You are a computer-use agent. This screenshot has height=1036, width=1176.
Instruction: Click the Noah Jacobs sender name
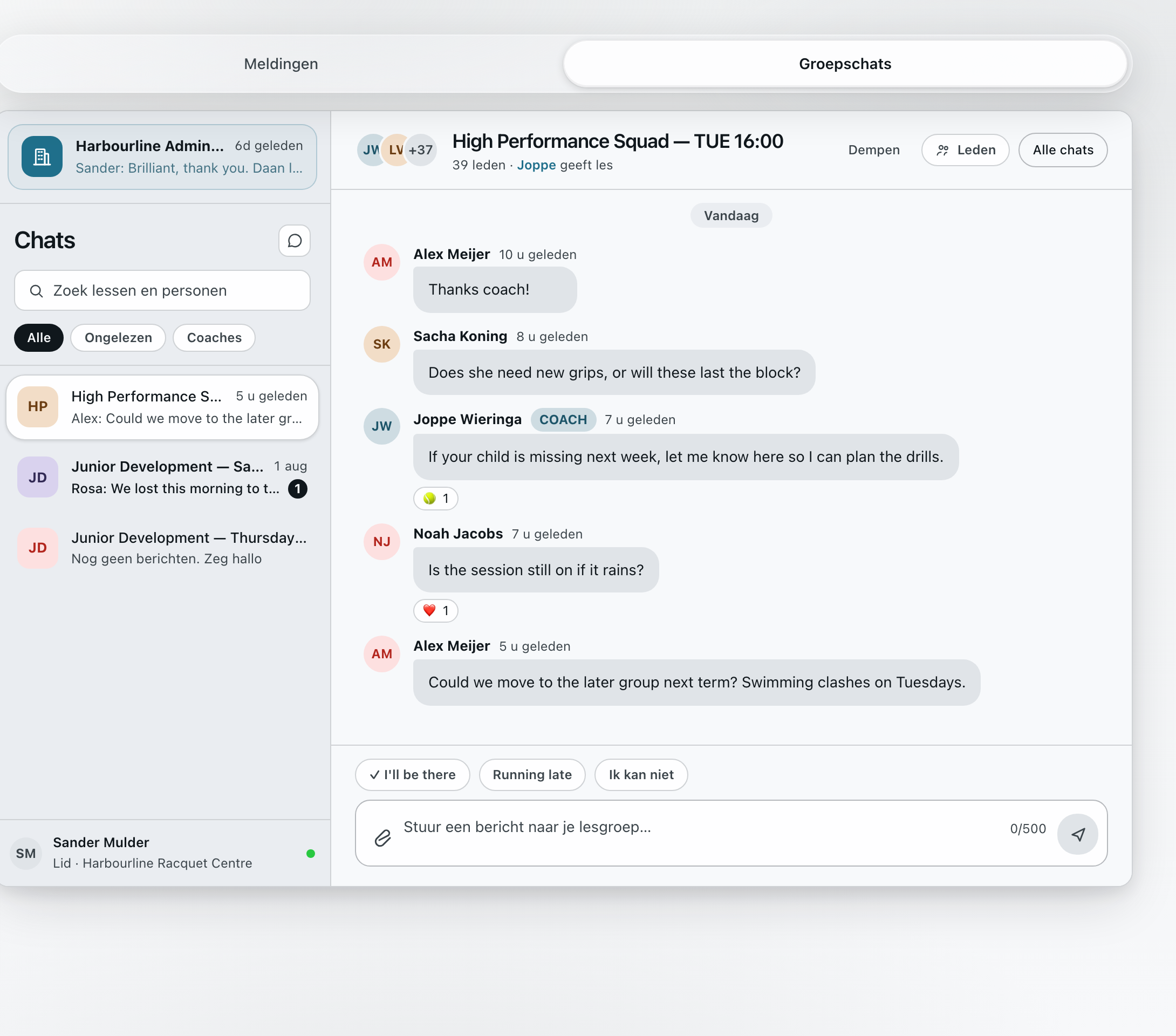tap(458, 534)
